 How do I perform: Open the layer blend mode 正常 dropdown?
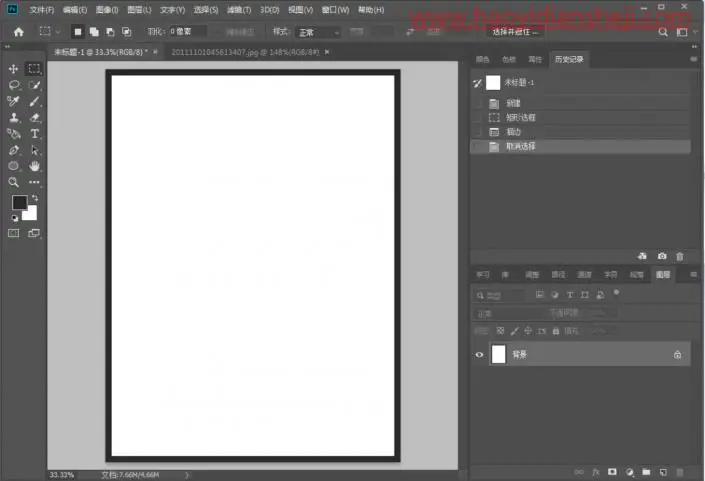click(508, 314)
